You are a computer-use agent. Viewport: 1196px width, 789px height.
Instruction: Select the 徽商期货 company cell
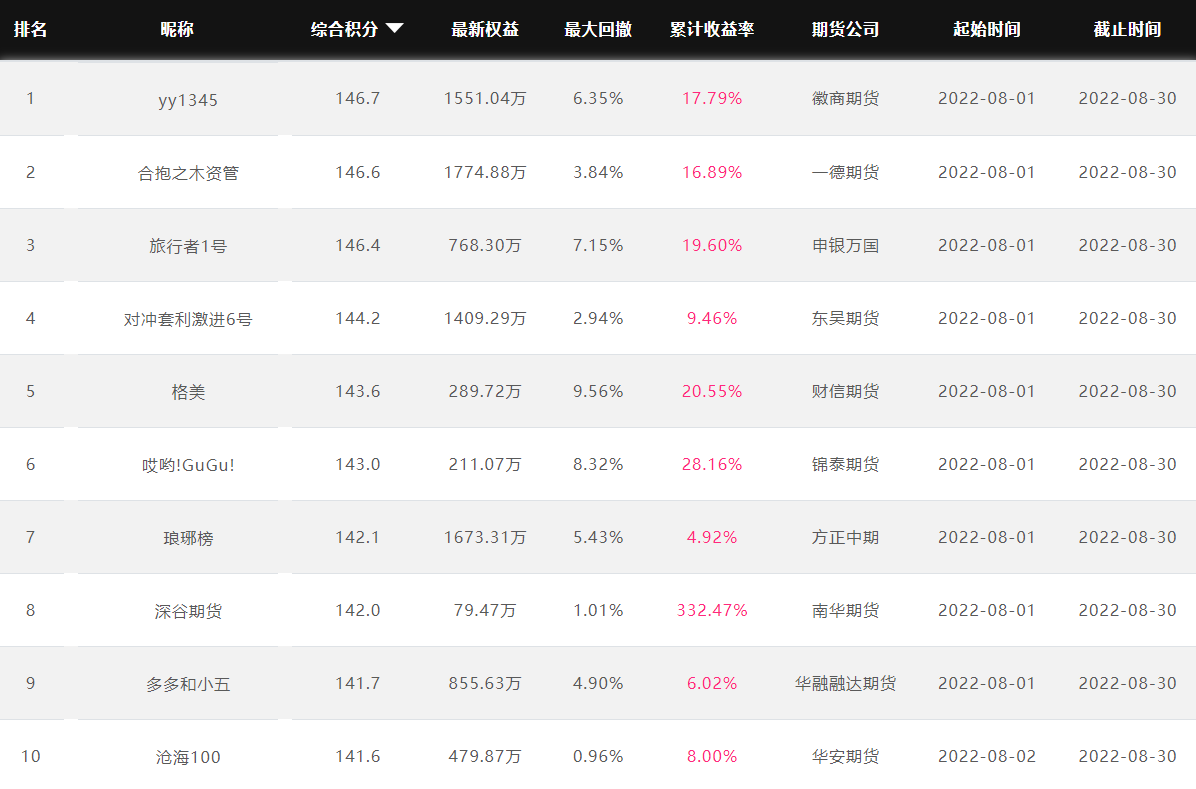pyautogui.click(x=845, y=98)
